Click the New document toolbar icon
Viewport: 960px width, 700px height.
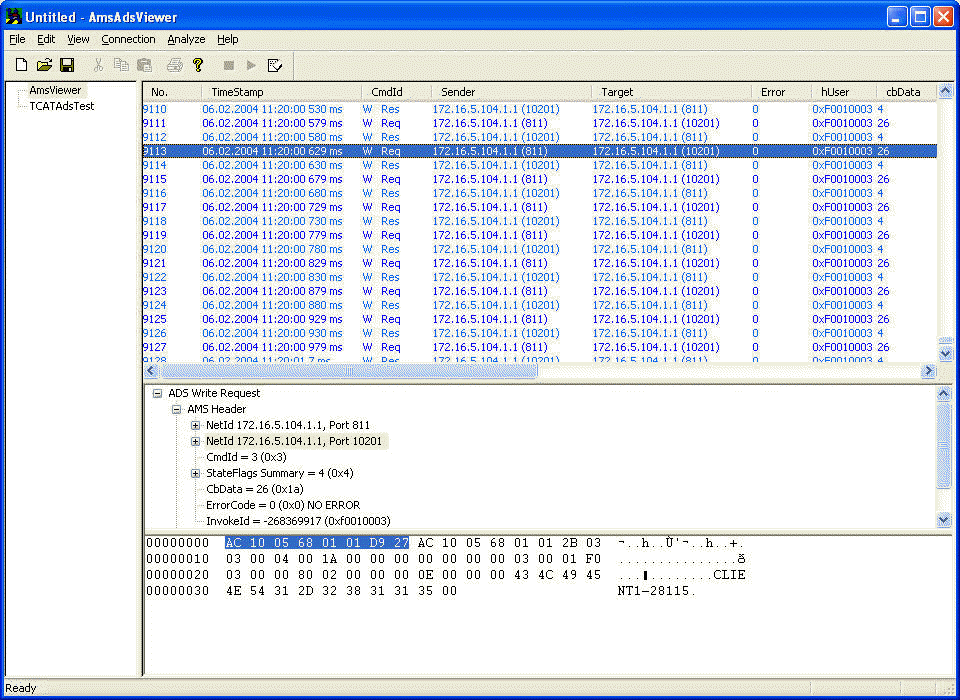coord(21,65)
